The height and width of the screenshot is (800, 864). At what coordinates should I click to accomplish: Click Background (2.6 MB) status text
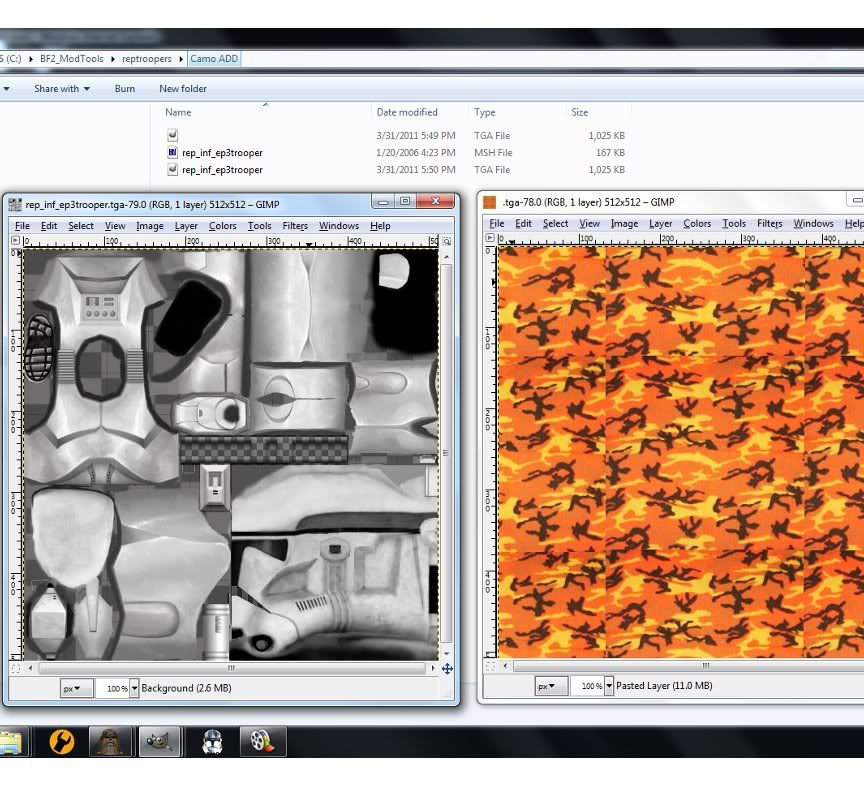[x=186, y=688]
